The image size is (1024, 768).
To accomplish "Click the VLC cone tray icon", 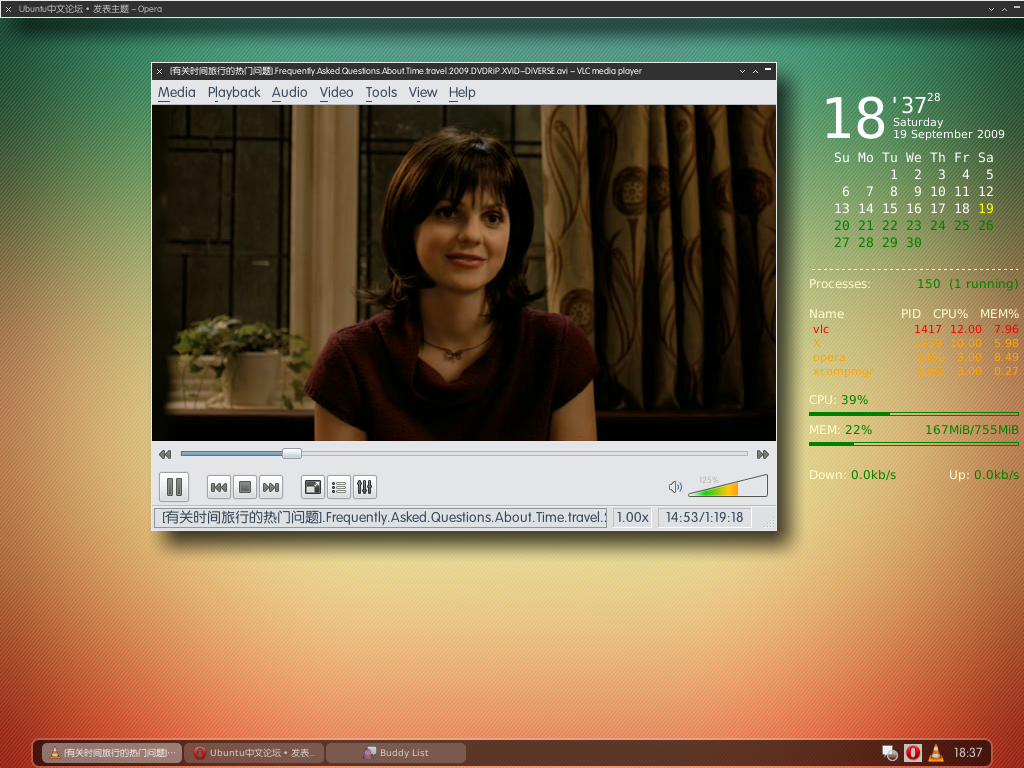I will (x=936, y=753).
